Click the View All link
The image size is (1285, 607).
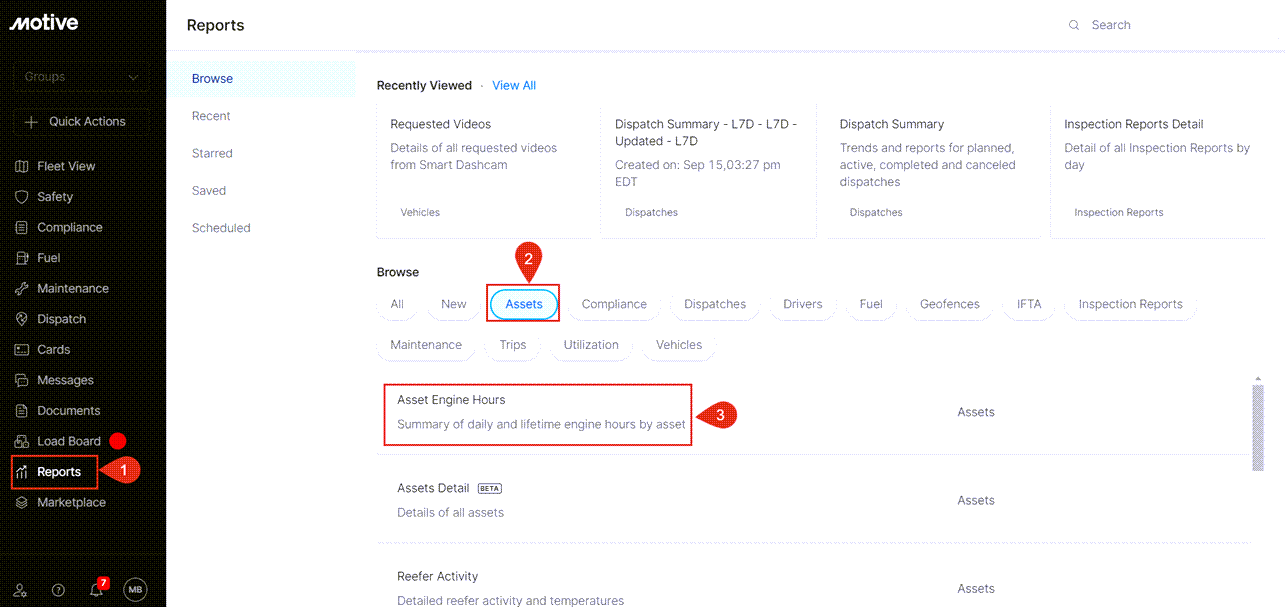pyautogui.click(x=514, y=86)
